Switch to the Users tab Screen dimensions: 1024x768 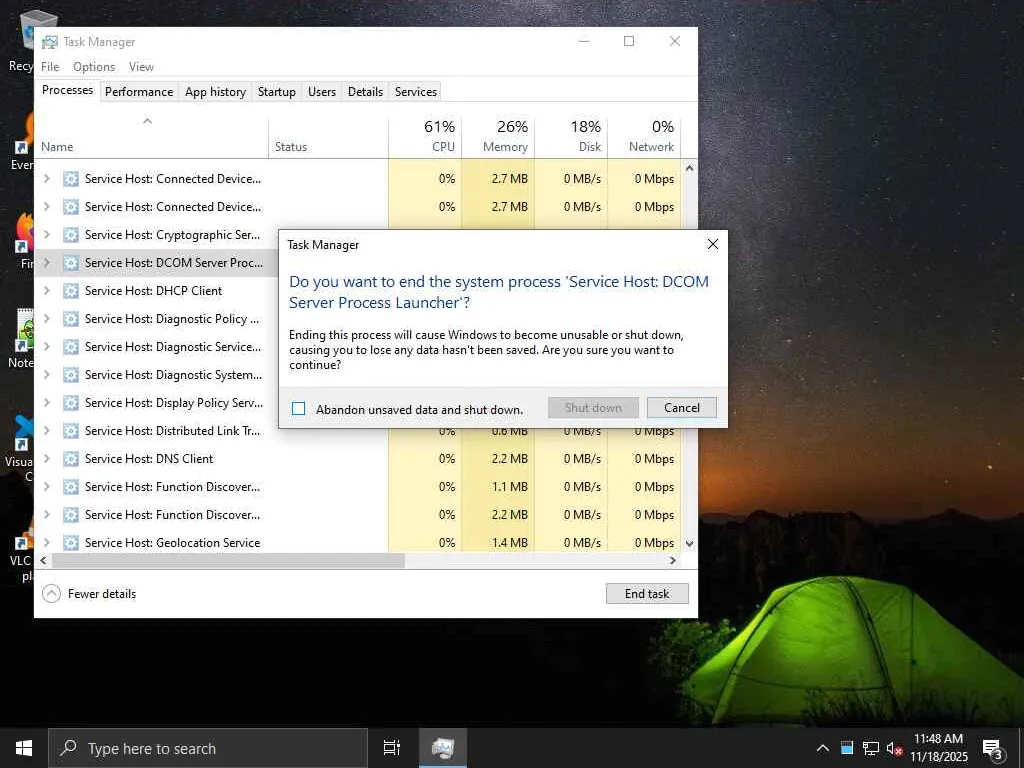tap(322, 92)
